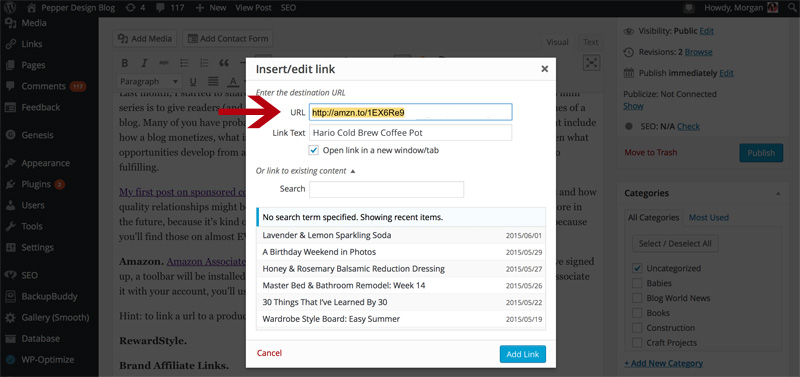The height and width of the screenshot is (377, 800).
Task: Close the Insert/edit link dialog
Action: [x=544, y=69]
